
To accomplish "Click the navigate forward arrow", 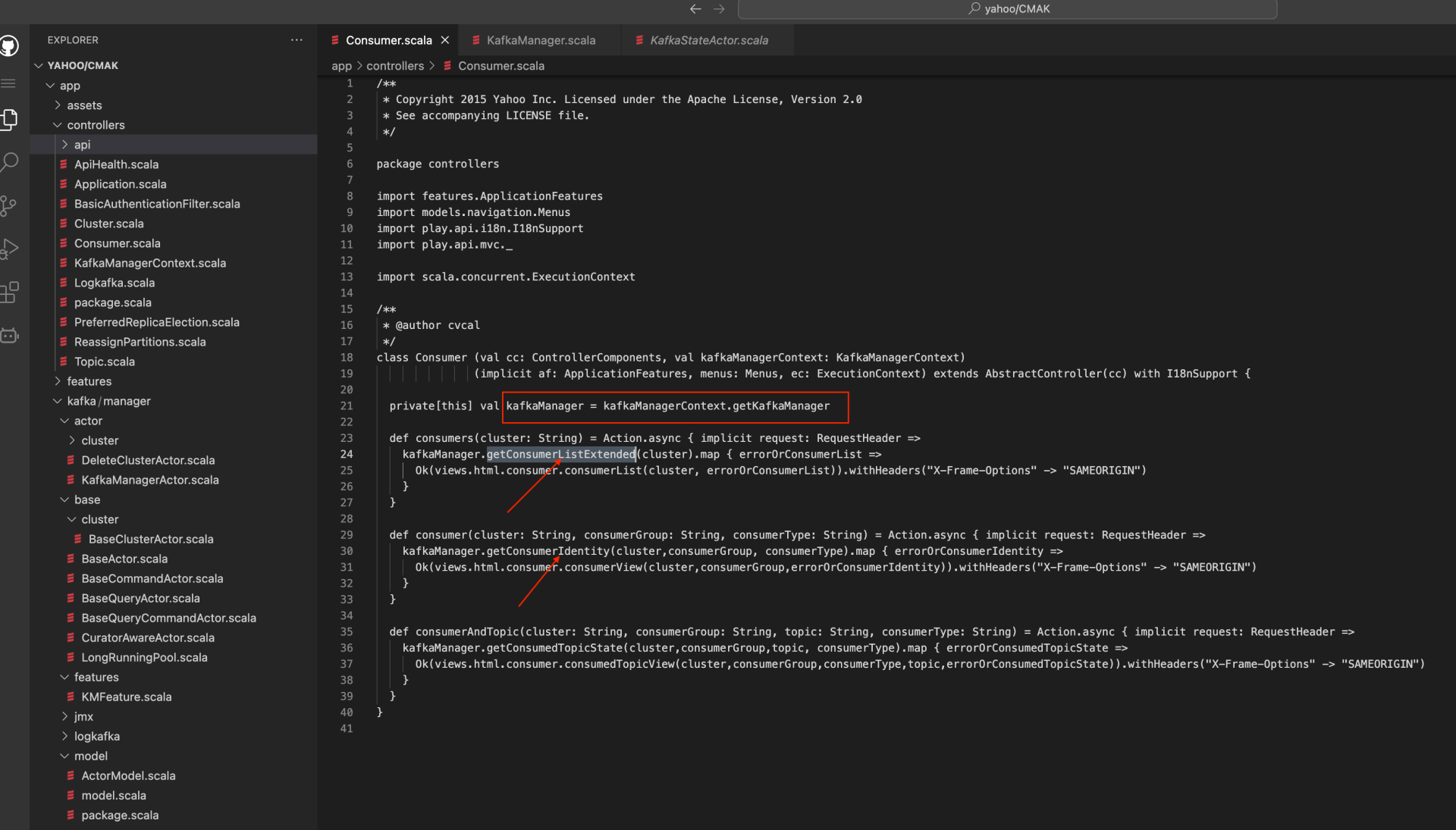I will (x=719, y=9).
